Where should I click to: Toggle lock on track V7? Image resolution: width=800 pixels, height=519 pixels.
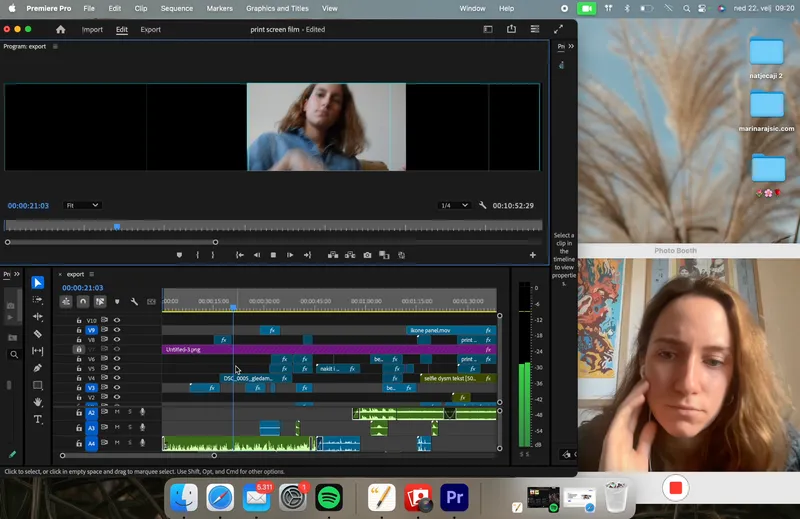pos(78,350)
